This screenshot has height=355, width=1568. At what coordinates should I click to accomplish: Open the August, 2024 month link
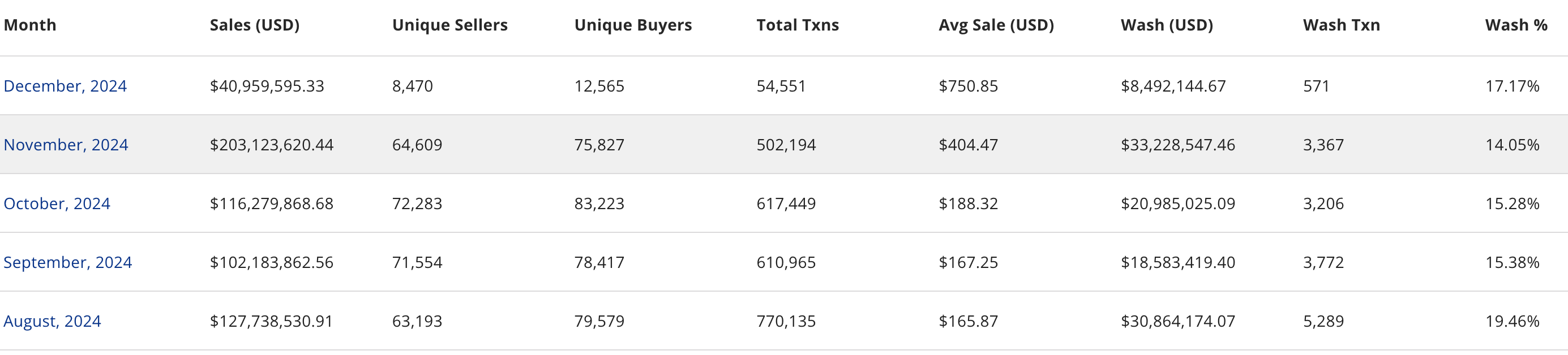[52, 321]
